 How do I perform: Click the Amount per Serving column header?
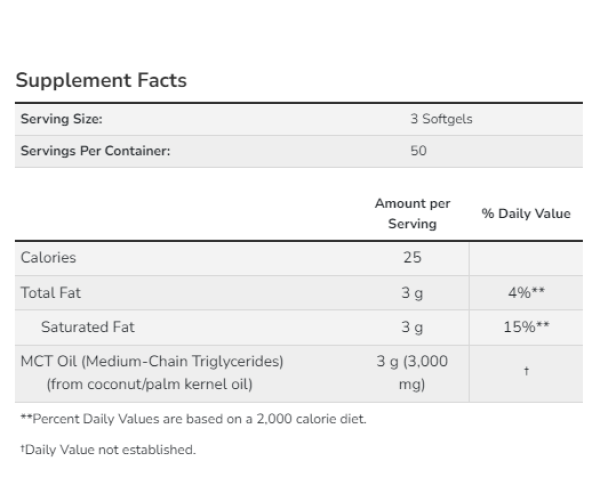412,213
